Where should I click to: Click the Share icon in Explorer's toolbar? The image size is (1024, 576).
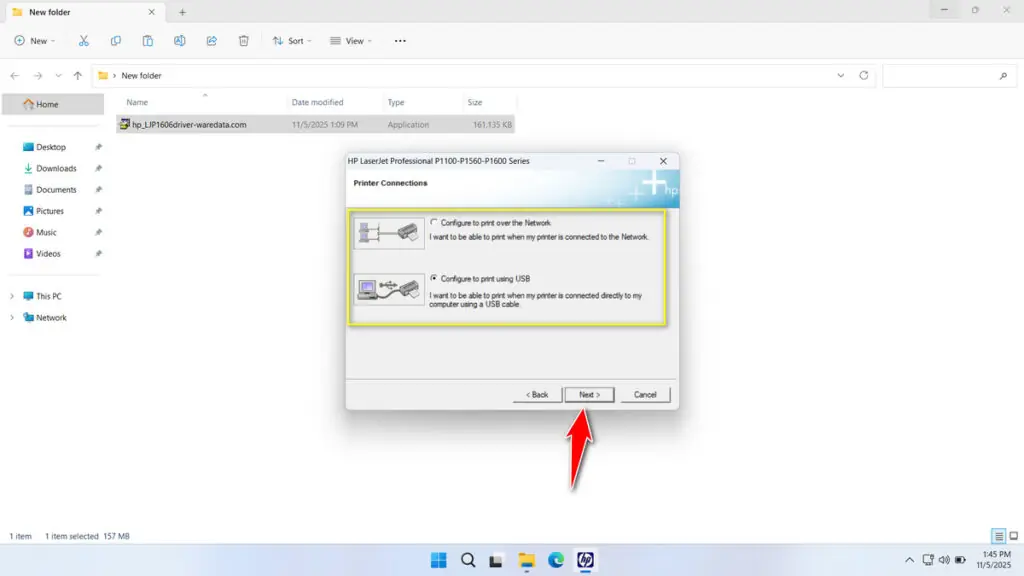[211, 40]
